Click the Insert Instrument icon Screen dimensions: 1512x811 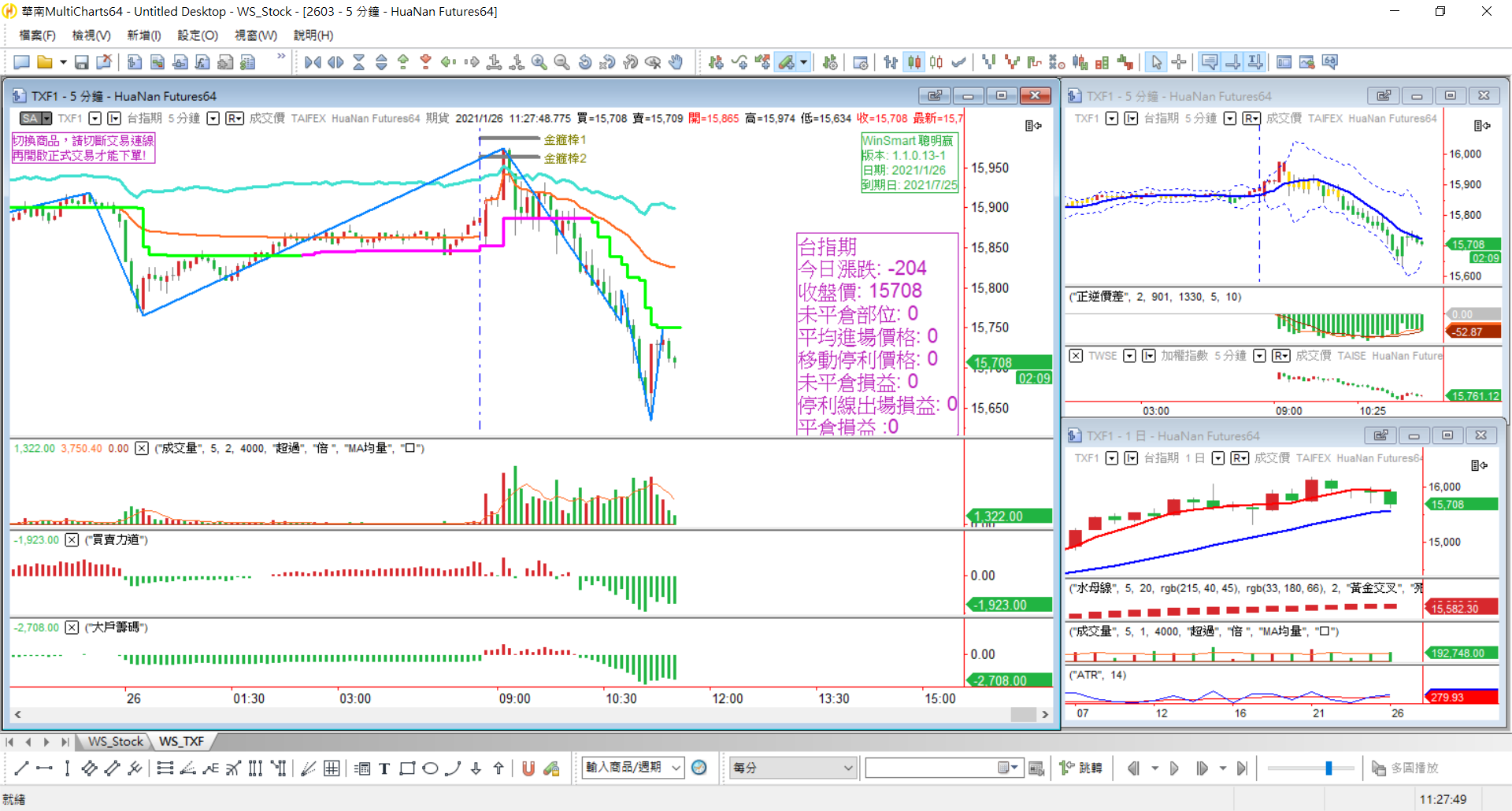tap(716, 62)
